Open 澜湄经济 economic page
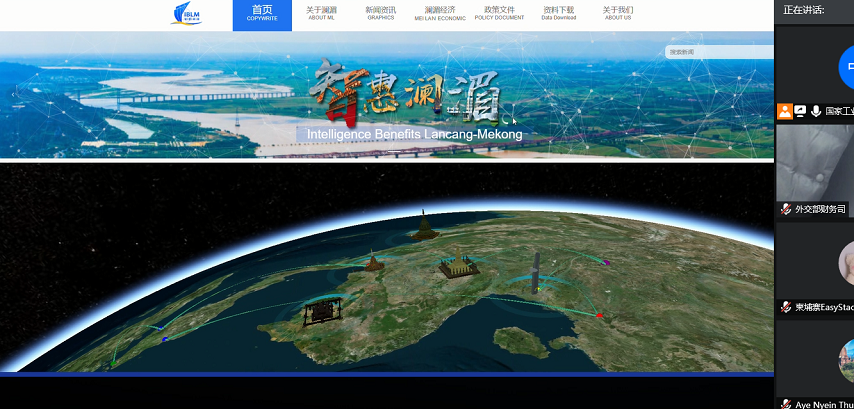The height and width of the screenshot is (409, 854). coord(440,14)
